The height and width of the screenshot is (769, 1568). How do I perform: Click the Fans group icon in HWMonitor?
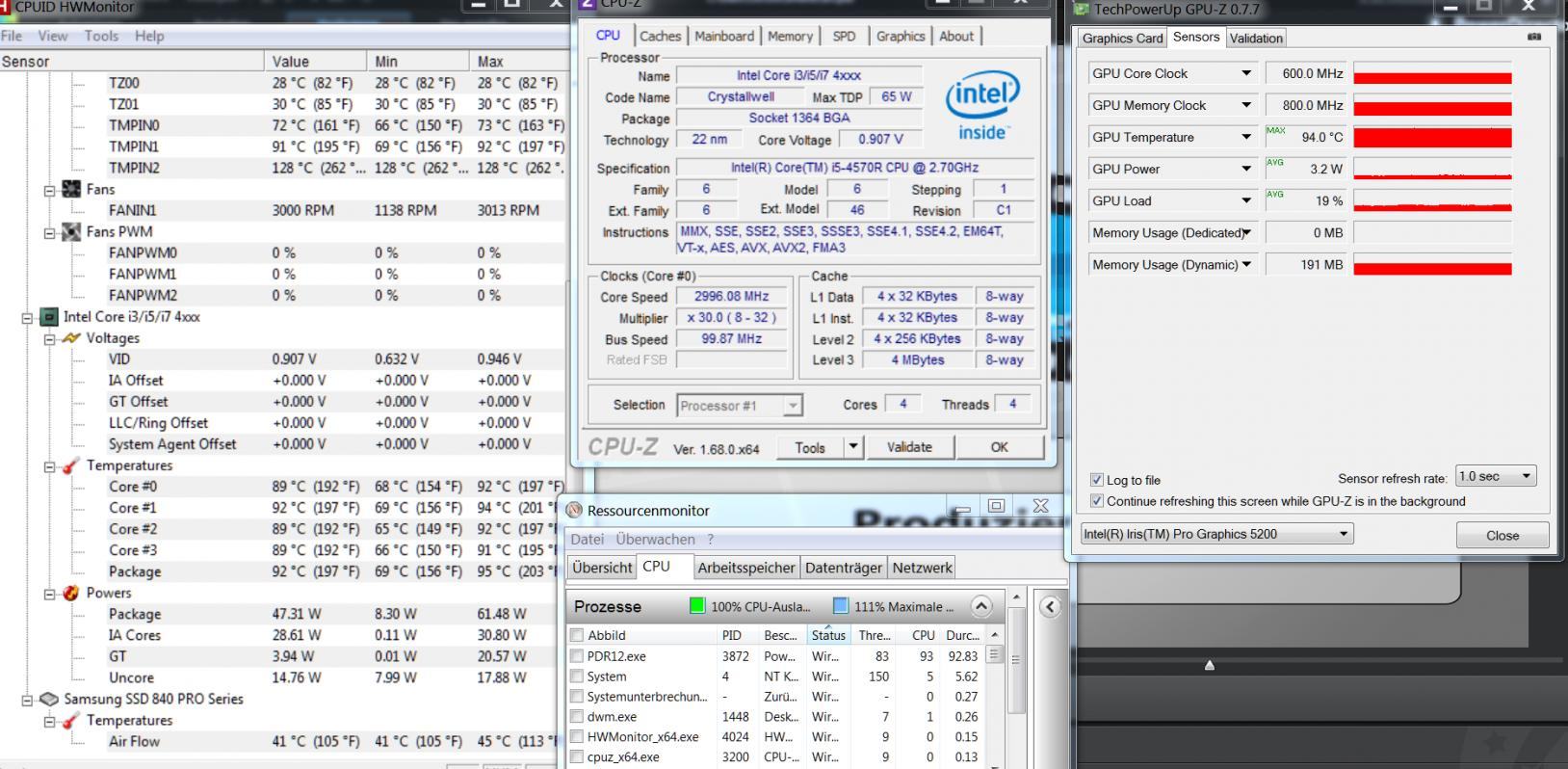point(71,189)
